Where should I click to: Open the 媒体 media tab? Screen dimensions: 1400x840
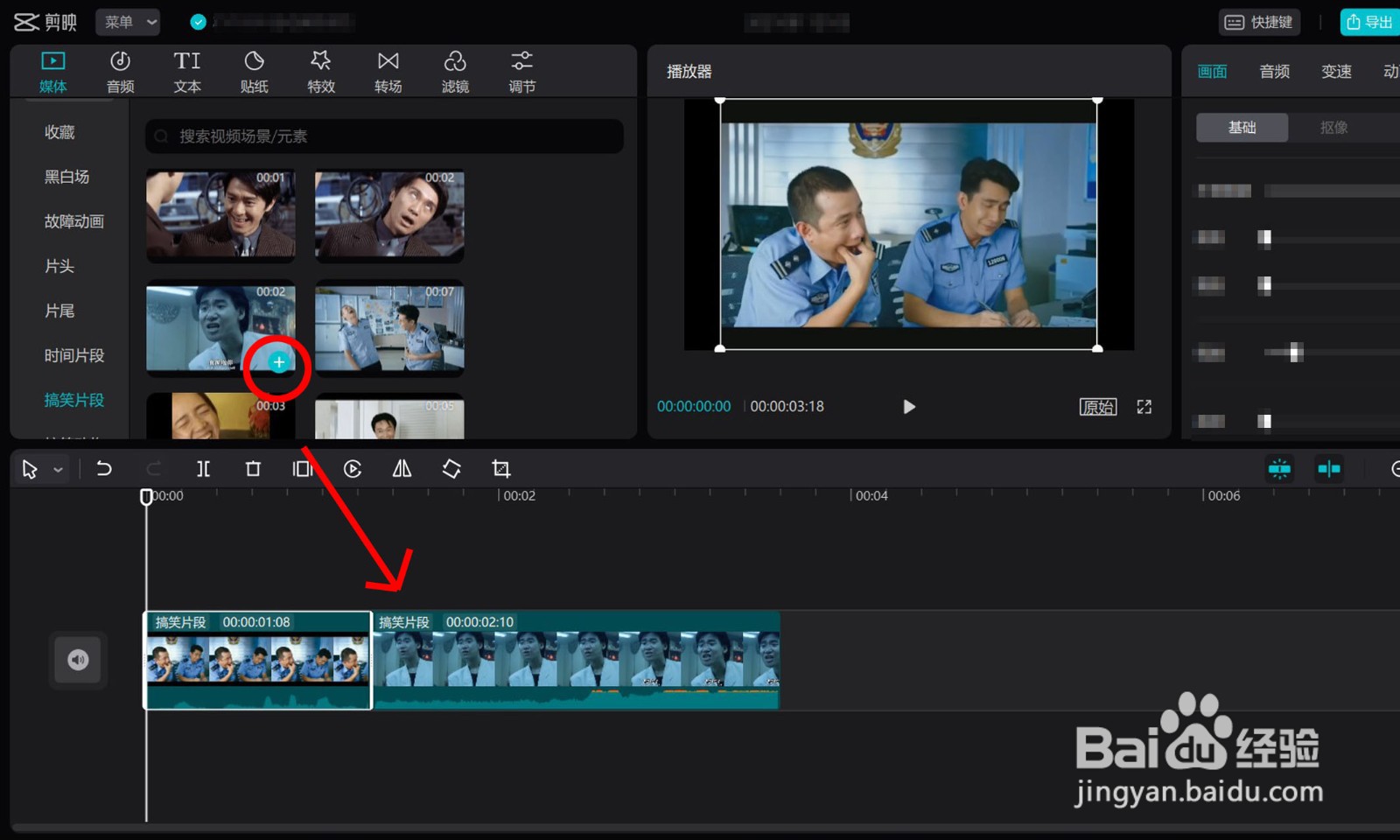click(52, 72)
